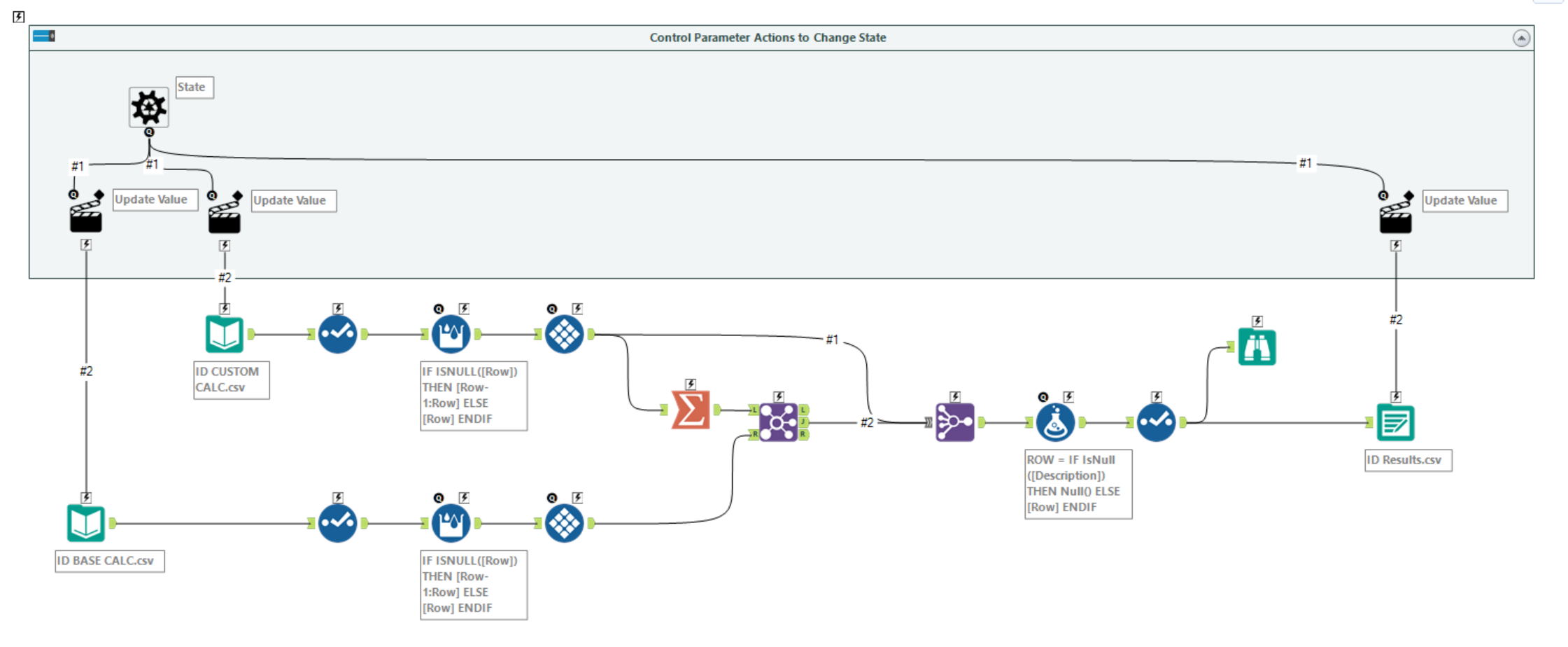
Task: Select the diamond-grid tool in the top branch
Action: (565, 334)
